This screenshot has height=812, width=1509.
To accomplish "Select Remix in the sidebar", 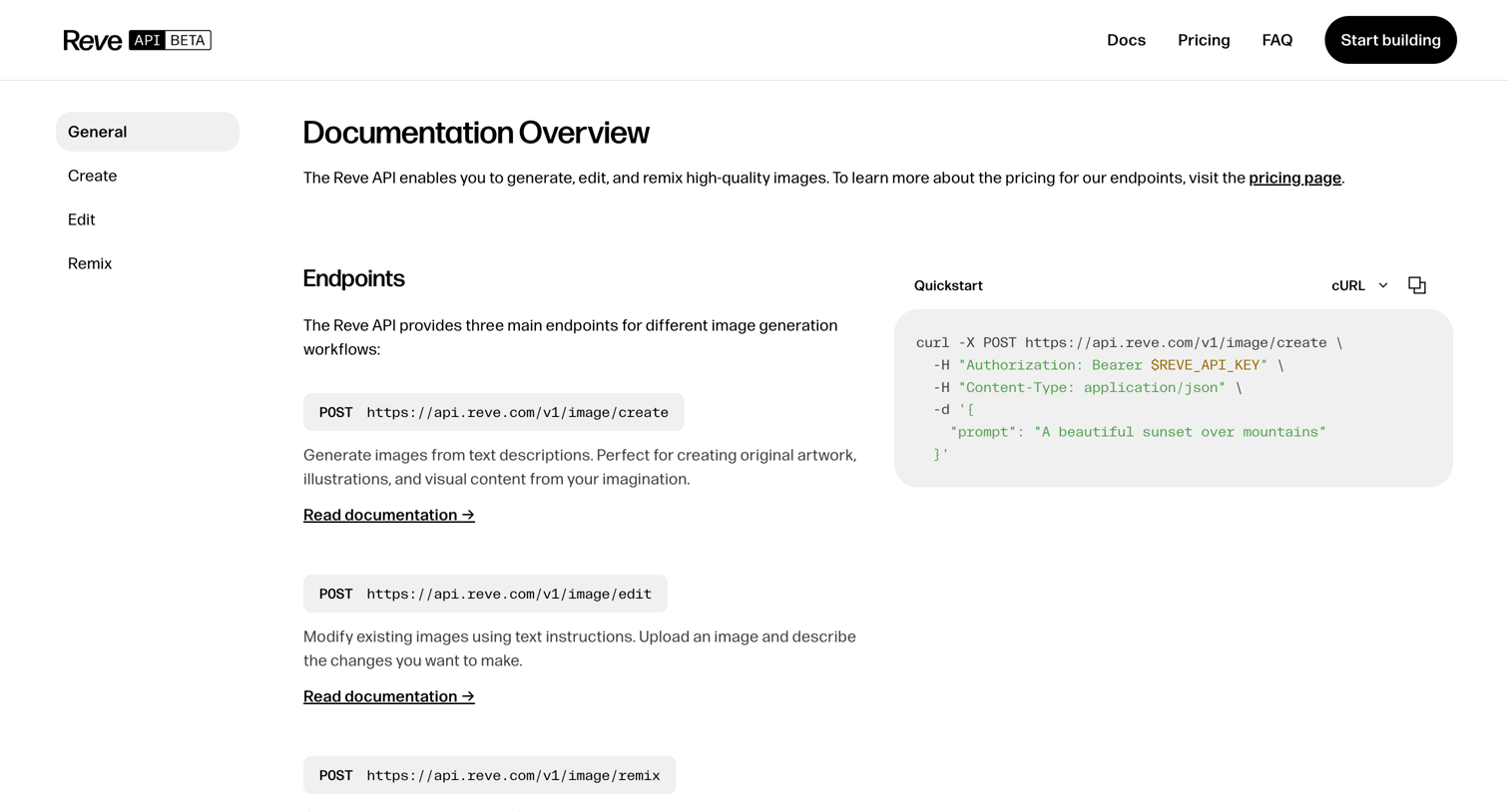I will 148,263.
